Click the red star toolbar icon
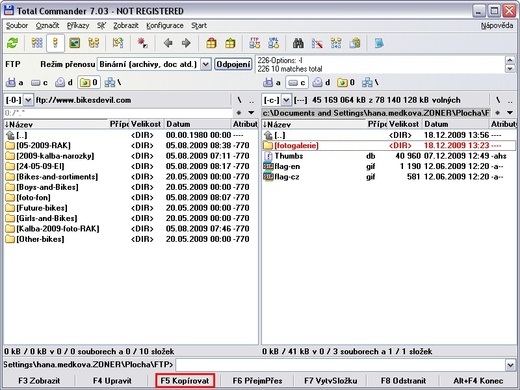Viewport: 520px width, 390px height. [143, 43]
